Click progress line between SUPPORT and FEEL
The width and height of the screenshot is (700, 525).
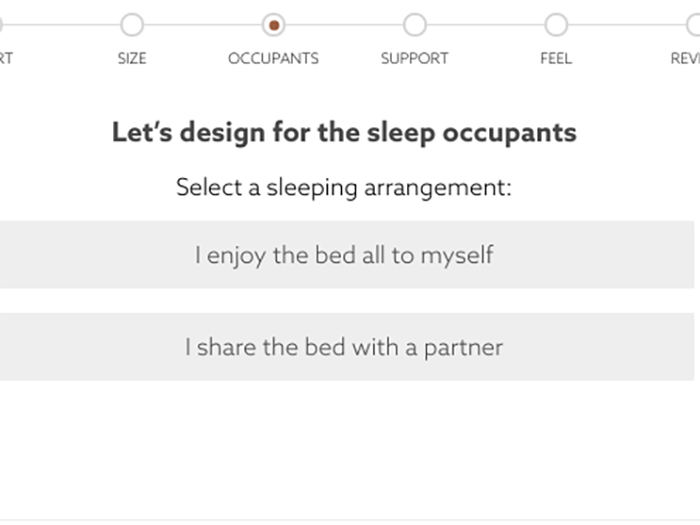485,25
